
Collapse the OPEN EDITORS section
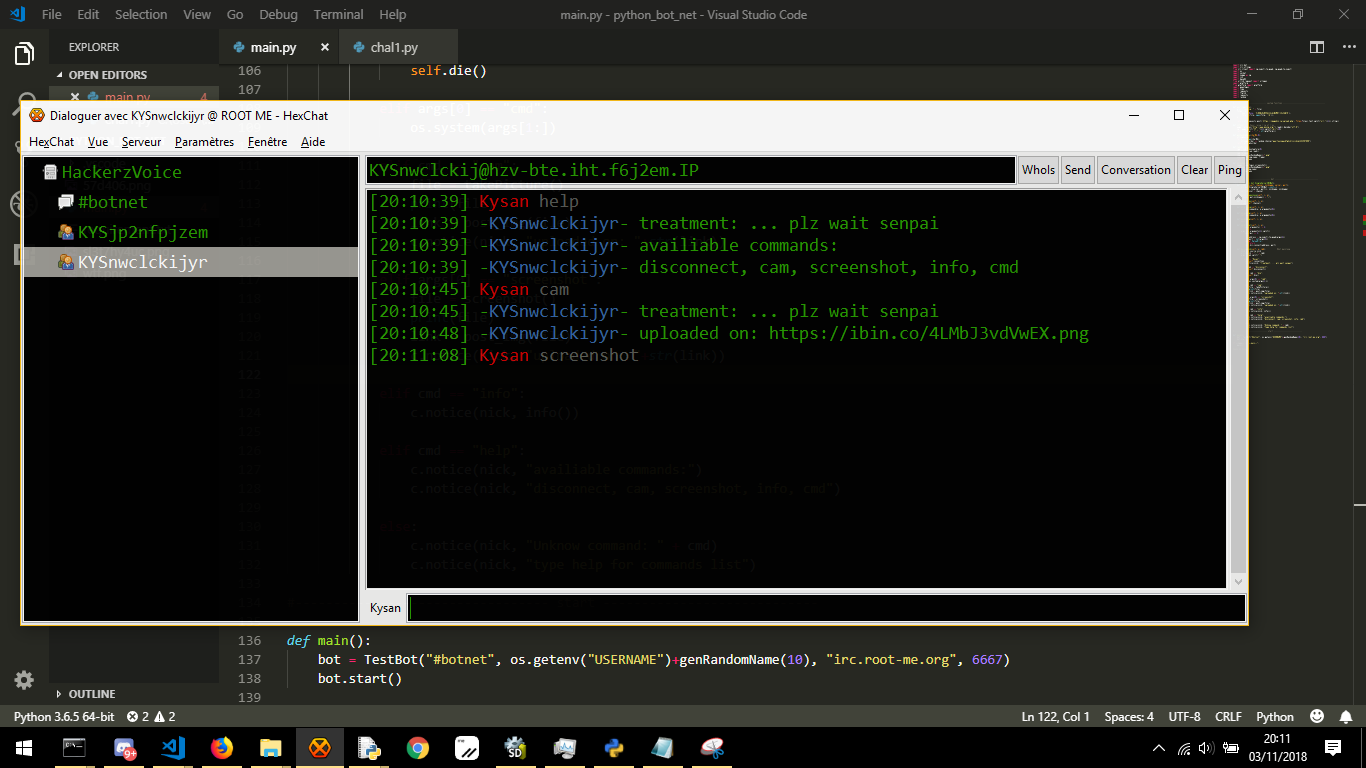107,75
